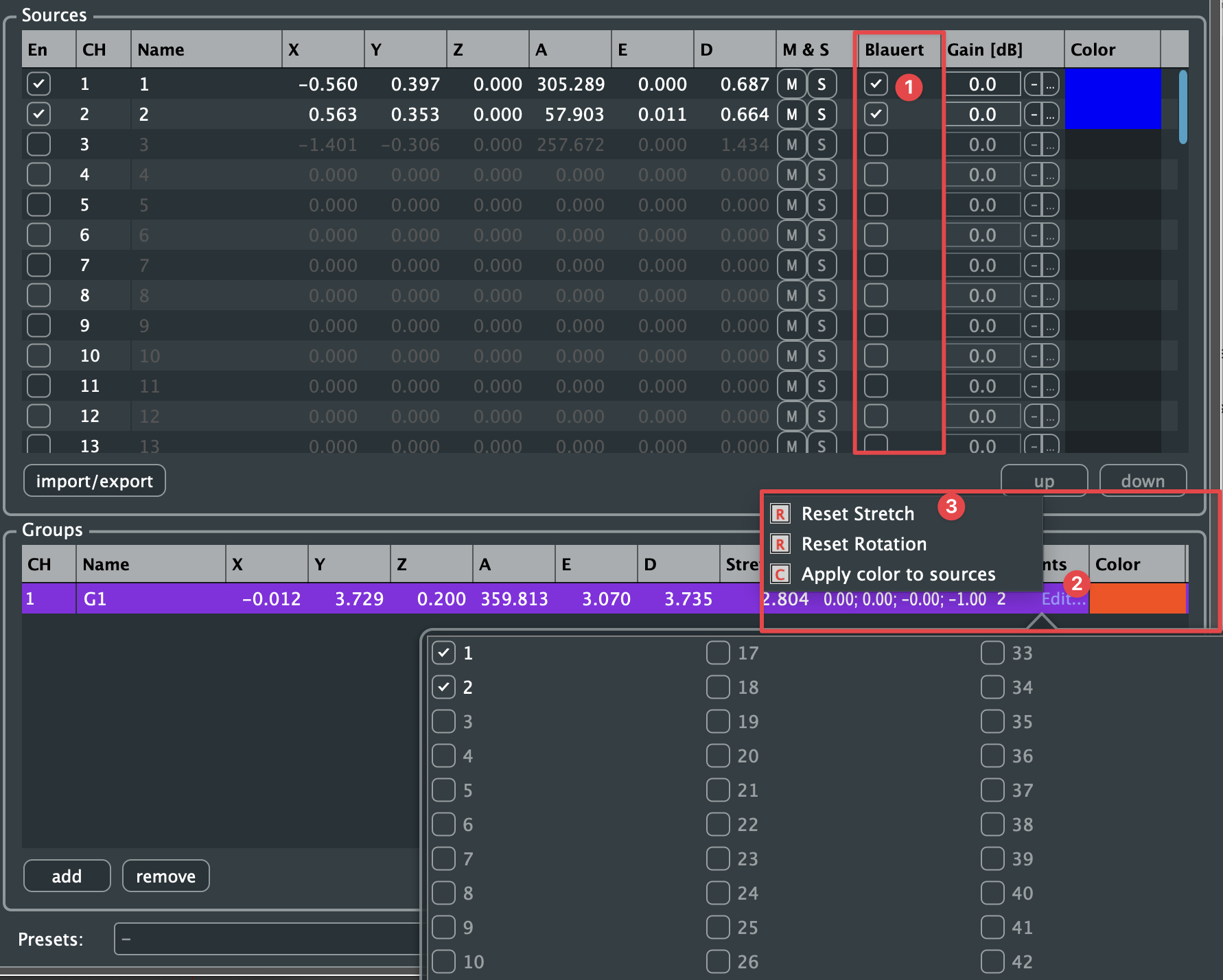
Task: Decrease gain of source 4 with minus button
Action: (x=1034, y=175)
